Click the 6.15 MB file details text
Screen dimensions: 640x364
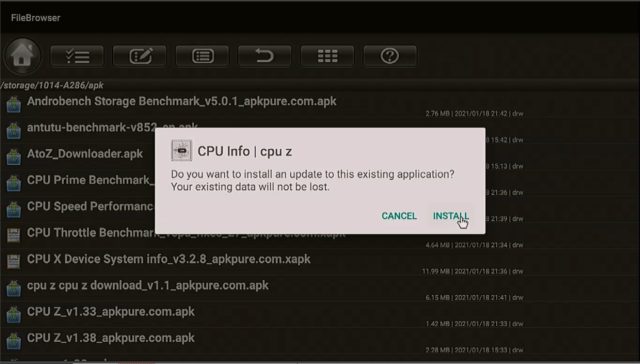(474, 297)
